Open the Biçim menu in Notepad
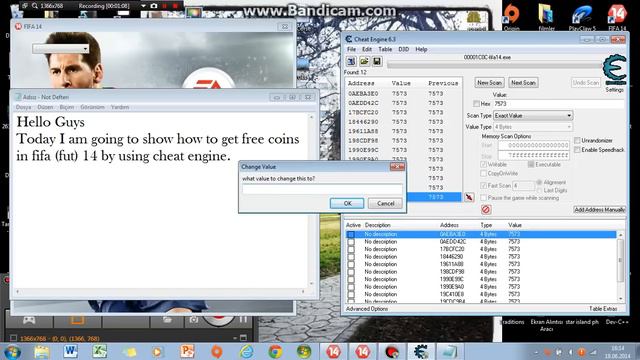This screenshot has width=640, height=360. coord(67,107)
